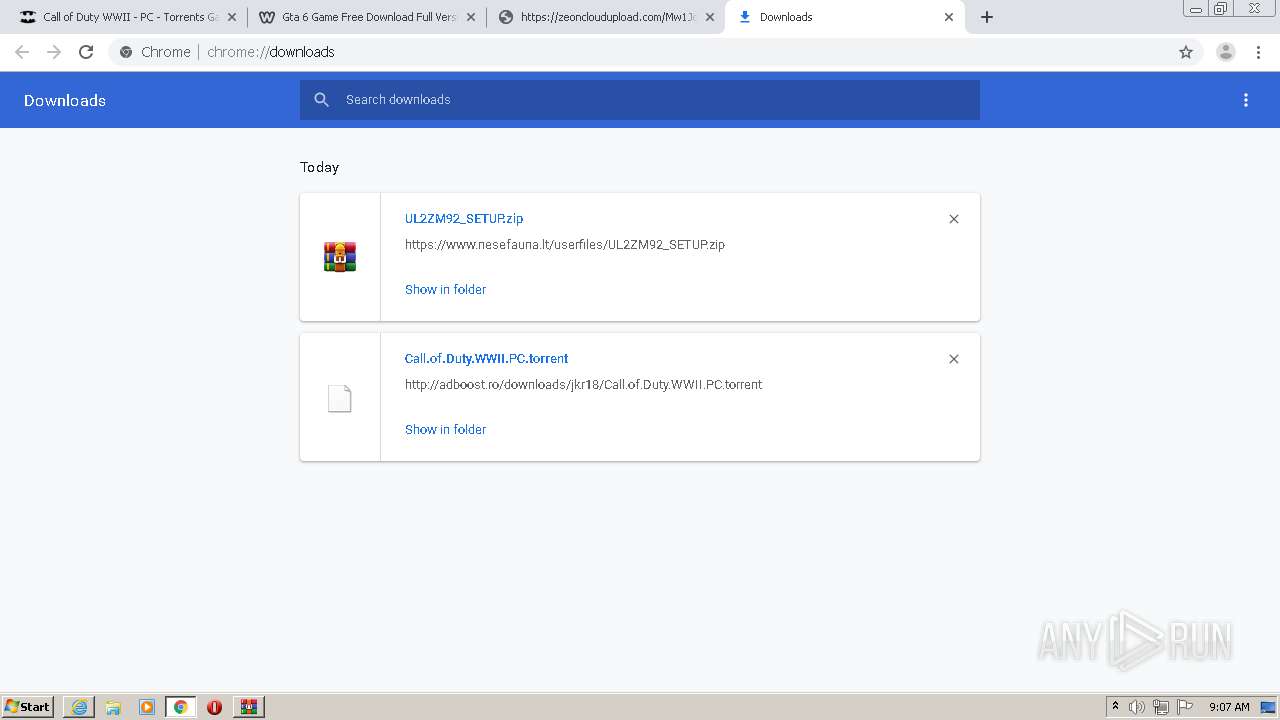
Task: Reload the downloads page
Action: tap(86, 52)
